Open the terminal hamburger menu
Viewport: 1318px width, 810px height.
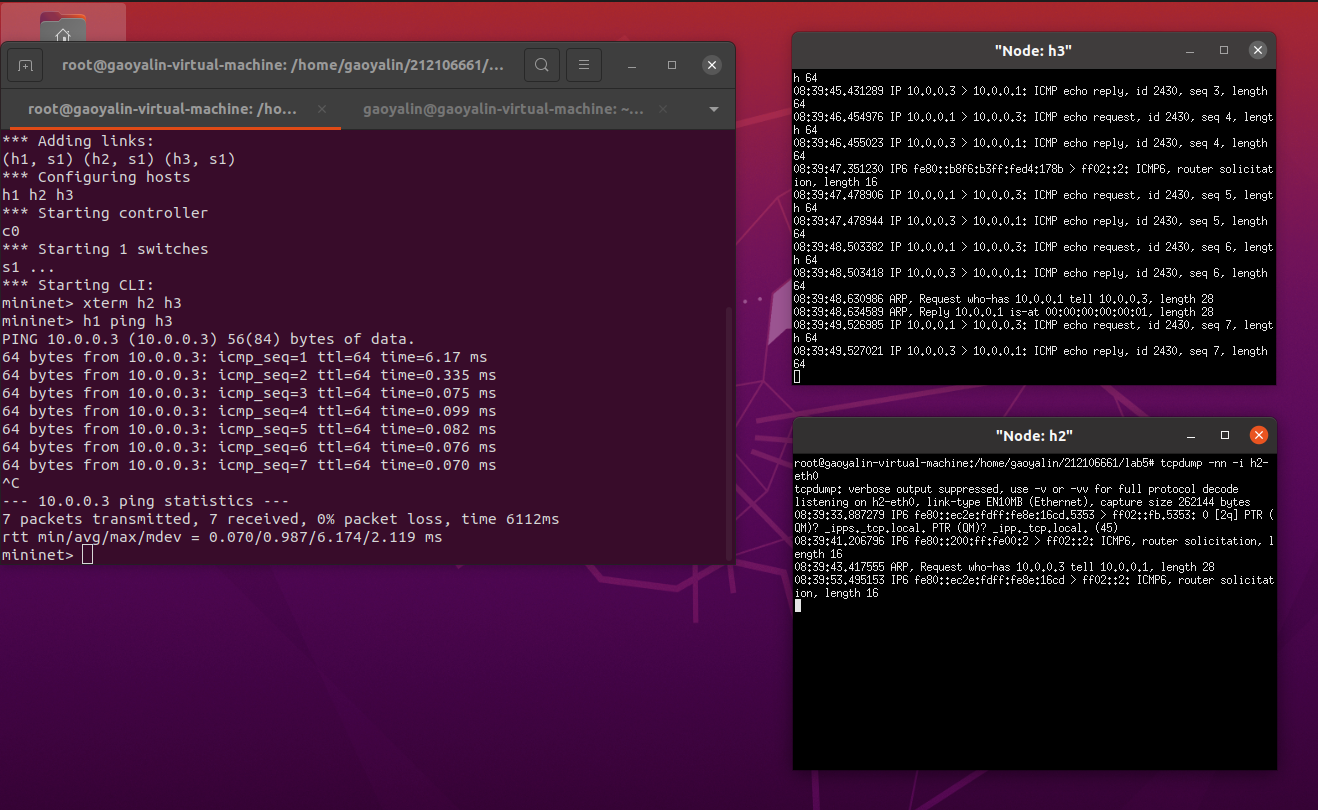(585, 66)
